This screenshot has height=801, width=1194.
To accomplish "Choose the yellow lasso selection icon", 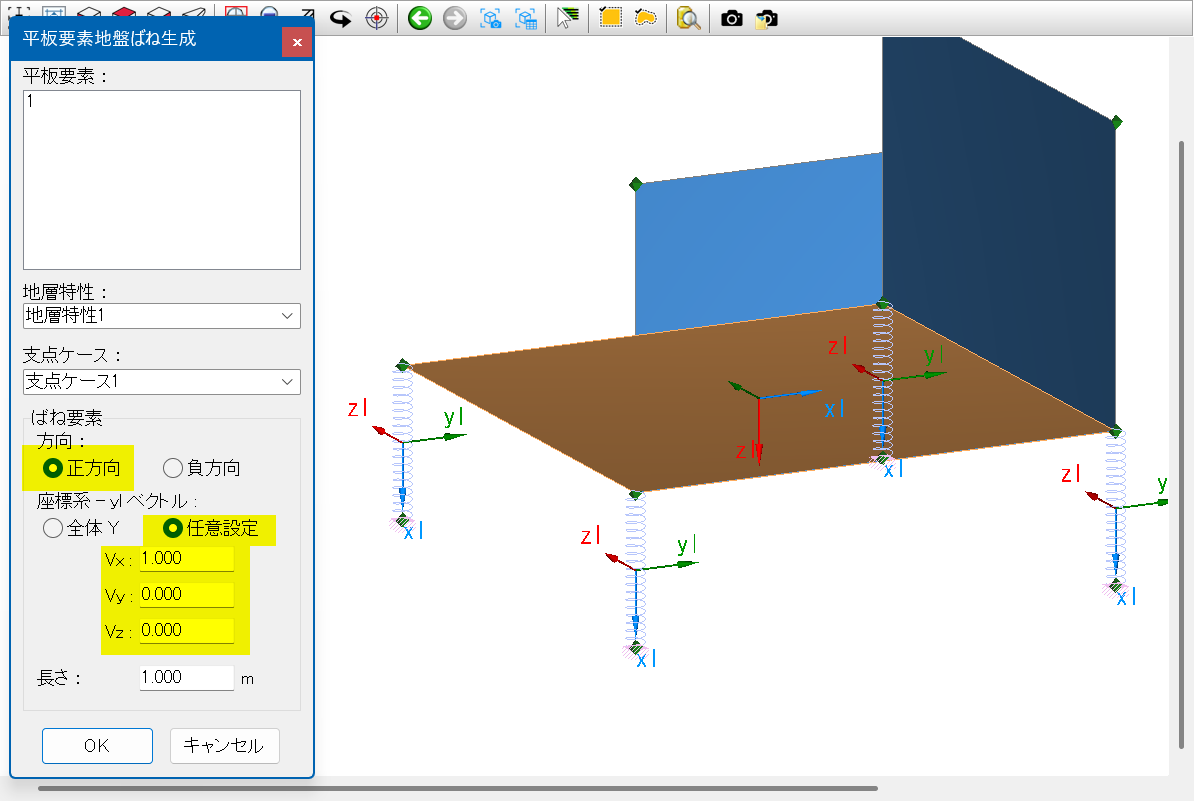I will [645, 18].
